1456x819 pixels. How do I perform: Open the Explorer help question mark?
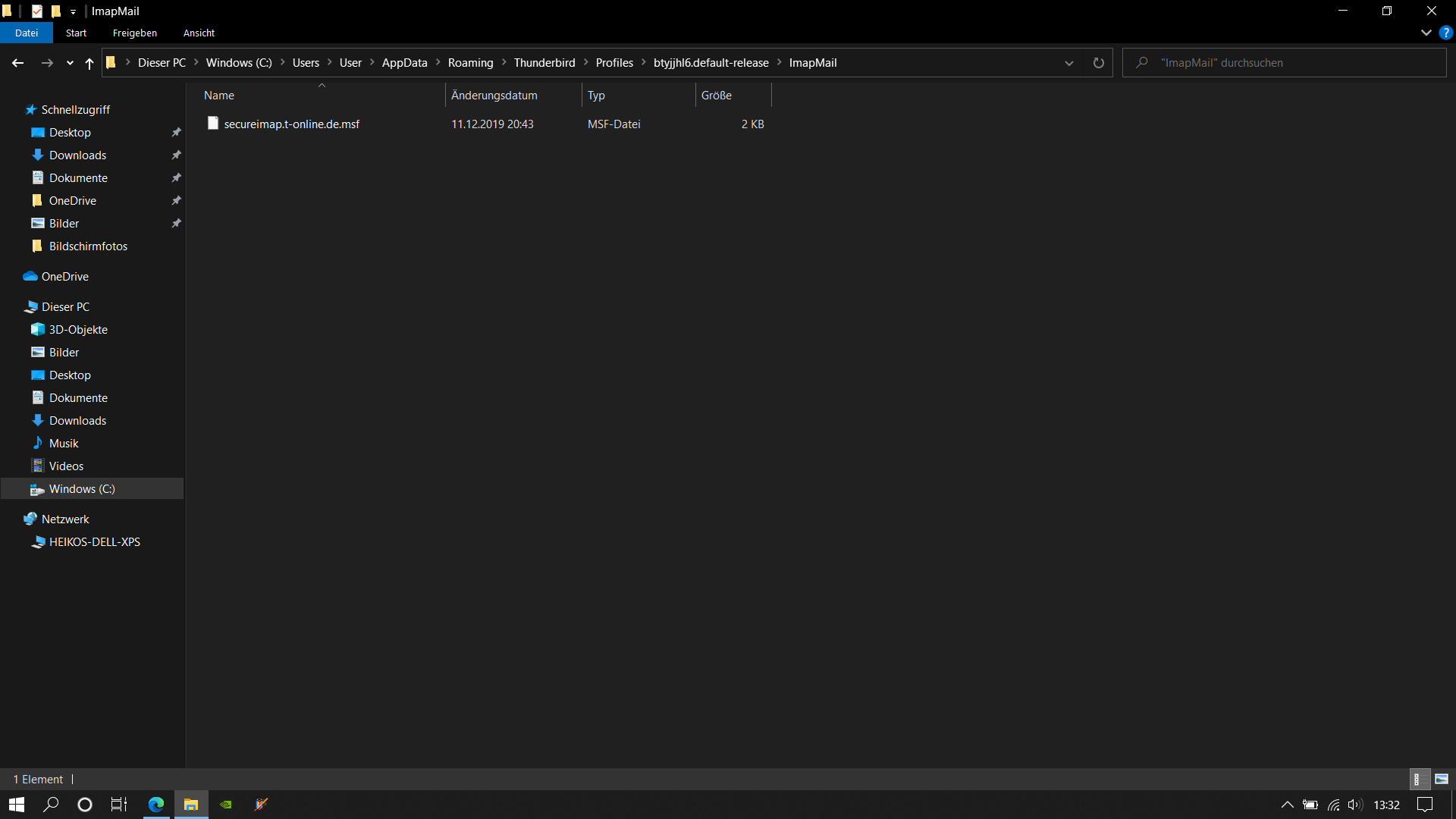(x=1445, y=33)
